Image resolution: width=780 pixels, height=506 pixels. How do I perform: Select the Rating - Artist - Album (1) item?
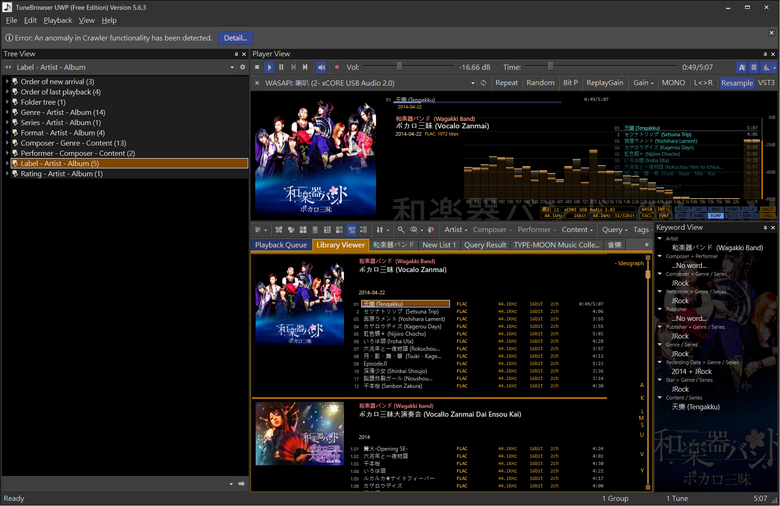coord(61,174)
